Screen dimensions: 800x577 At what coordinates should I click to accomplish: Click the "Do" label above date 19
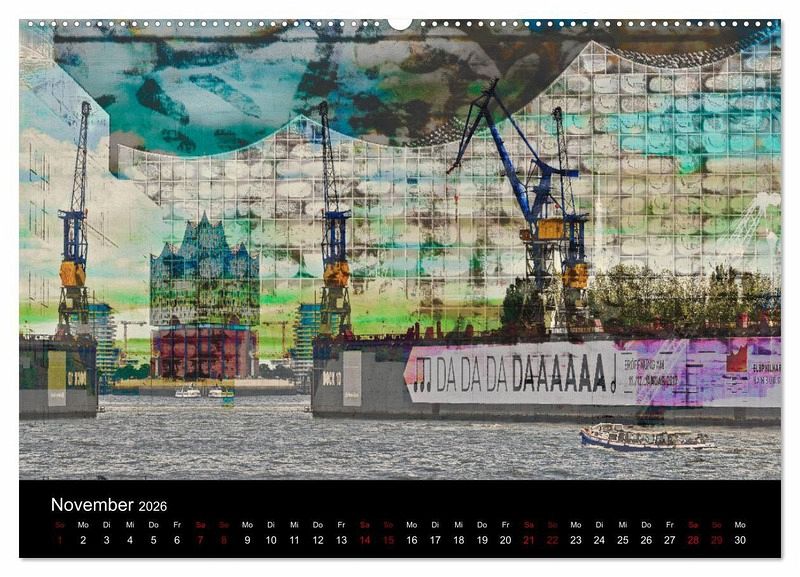pos(482,524)
